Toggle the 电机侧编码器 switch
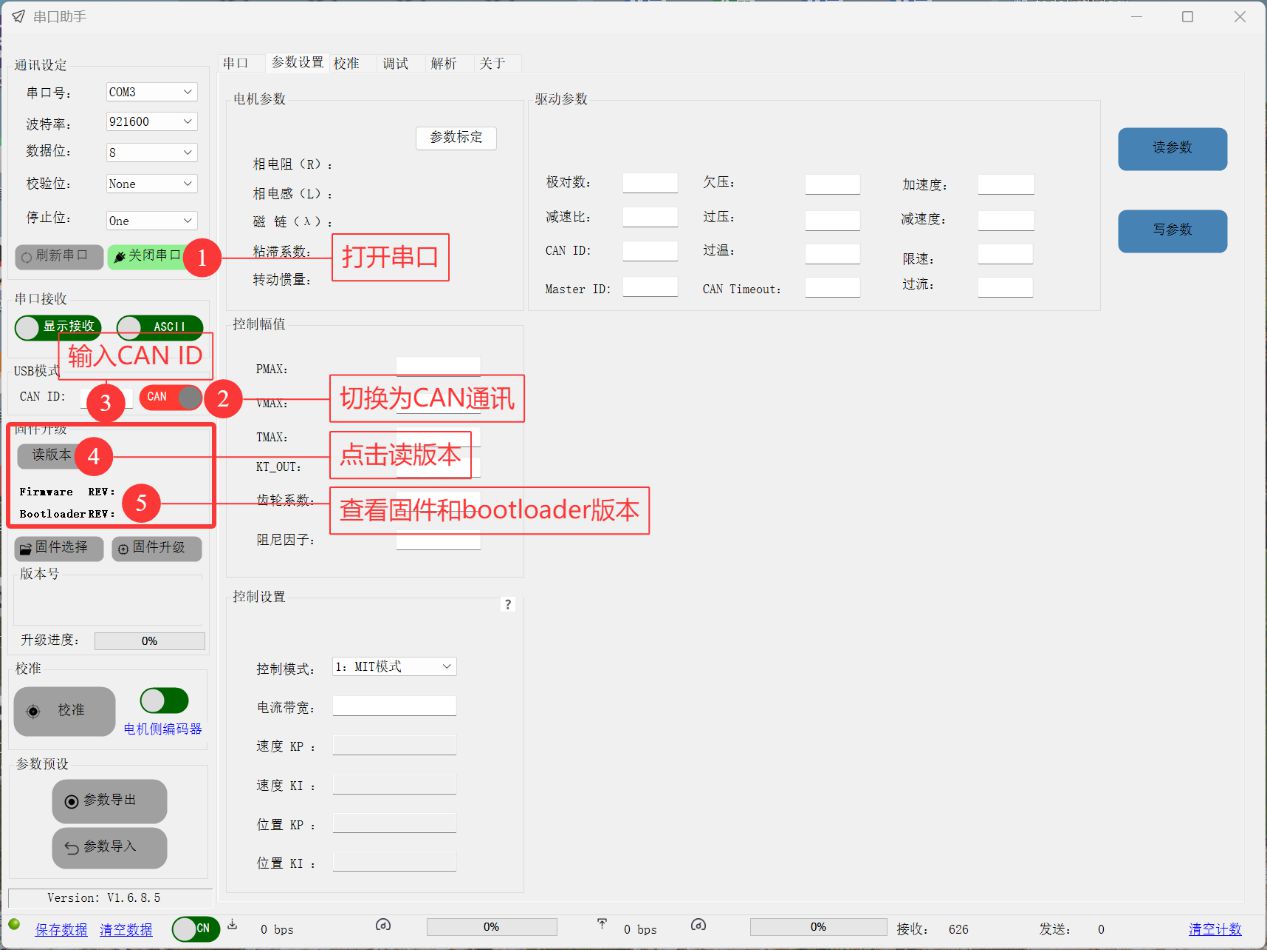The image size is (1267, 950). [x=164, y=701]
